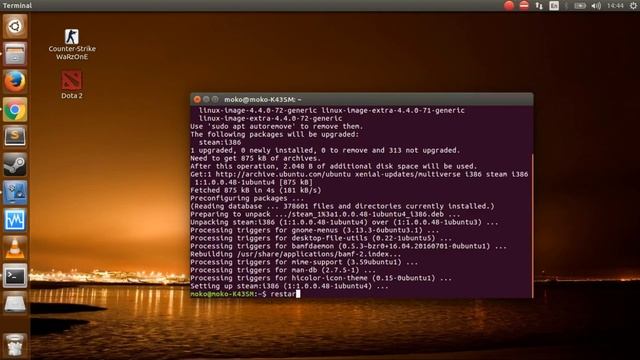Minimize the terminal window
Image resolution: width=640 pixels, height=360 pixels.
pyautogui.click(x=206, y=99)
